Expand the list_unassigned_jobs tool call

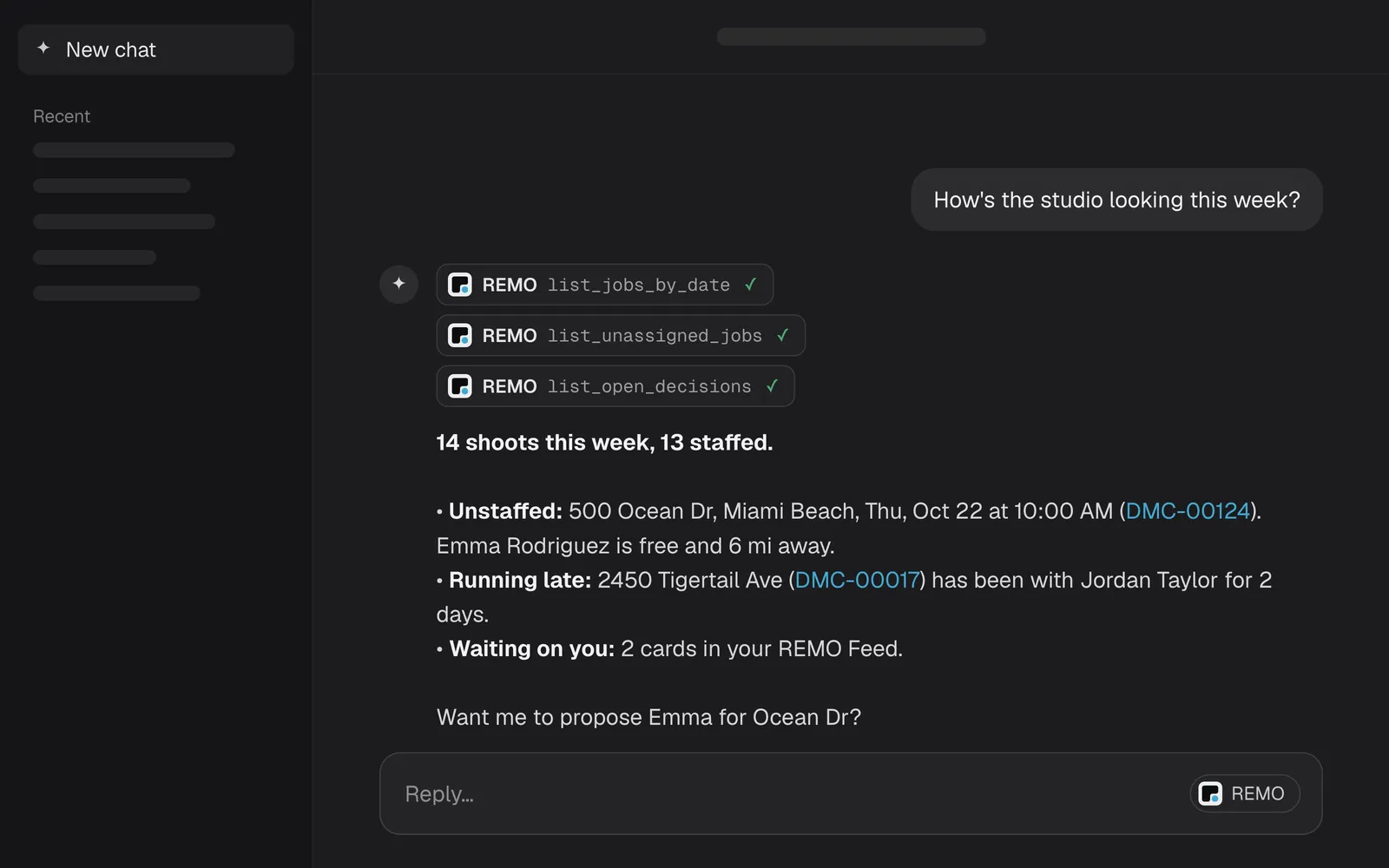pyautogui.click(x=621, y=335)
